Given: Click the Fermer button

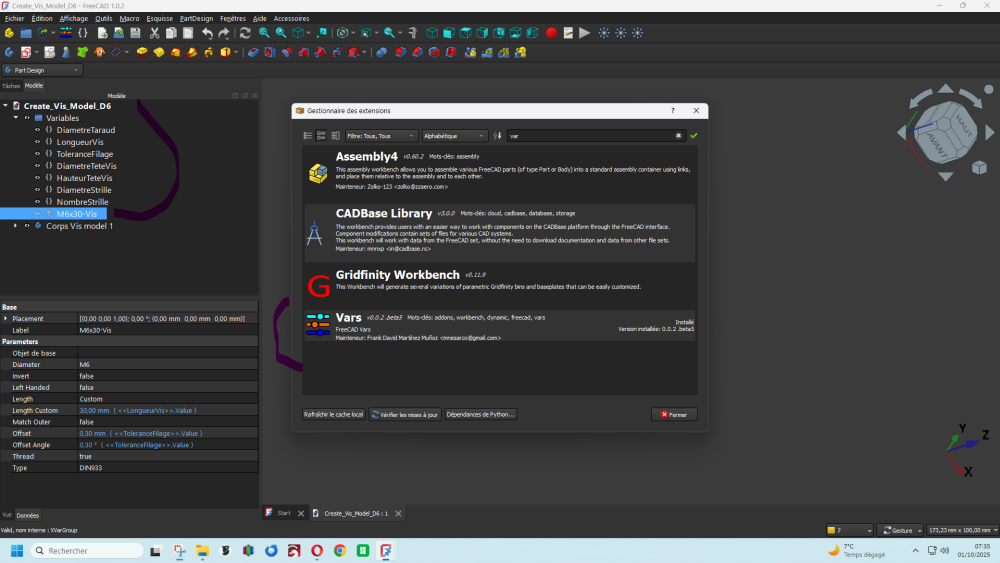Looking at the screenshot, I should coord(674,414).
